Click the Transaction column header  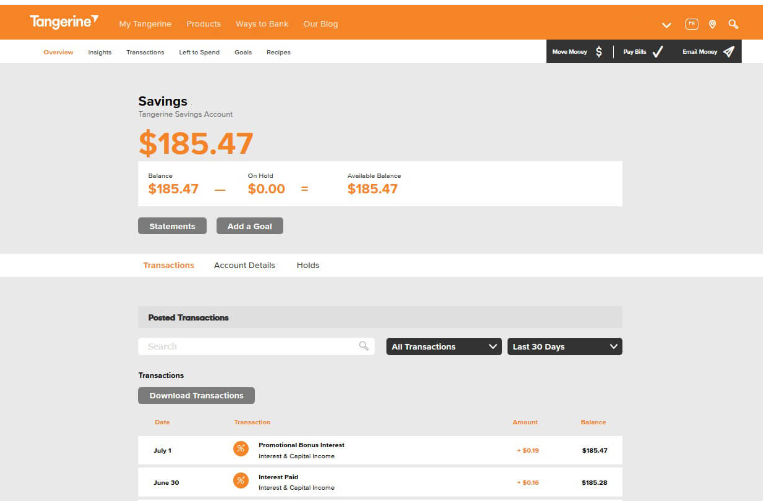252,422
